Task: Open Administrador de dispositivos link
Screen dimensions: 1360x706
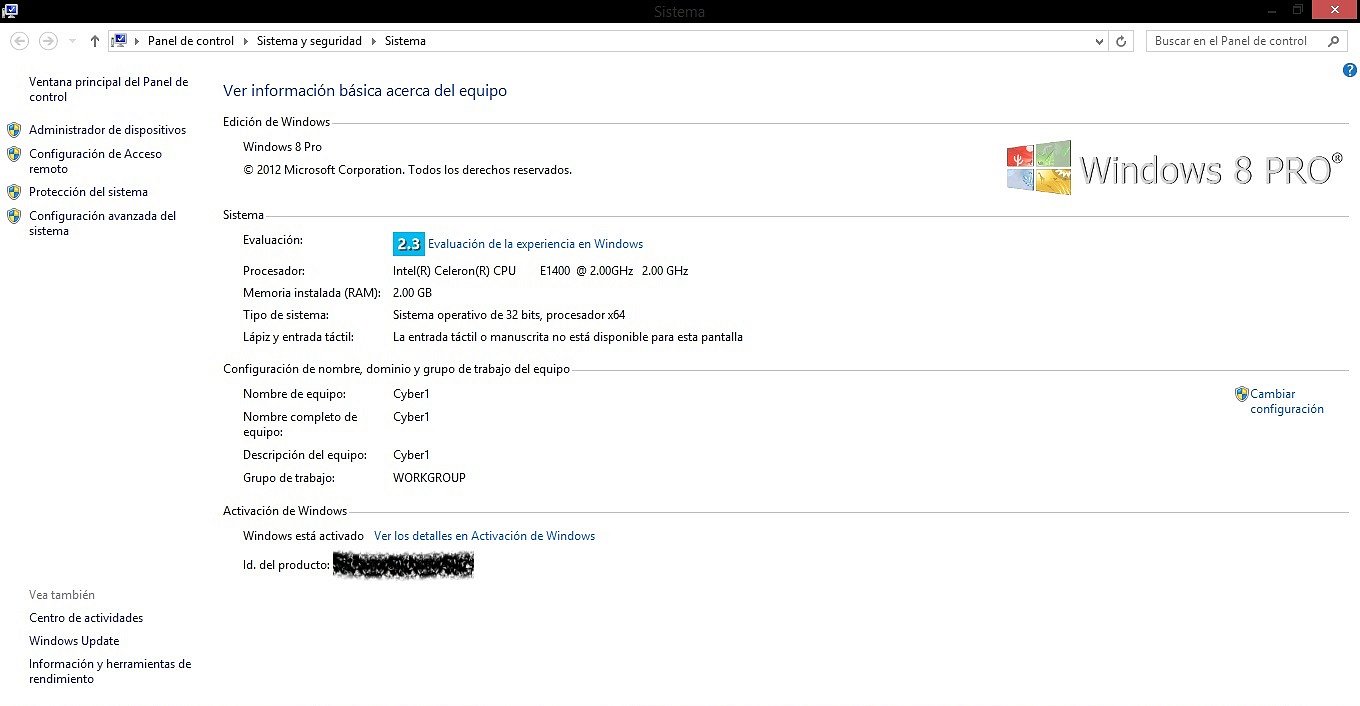Action: [107, 130]
